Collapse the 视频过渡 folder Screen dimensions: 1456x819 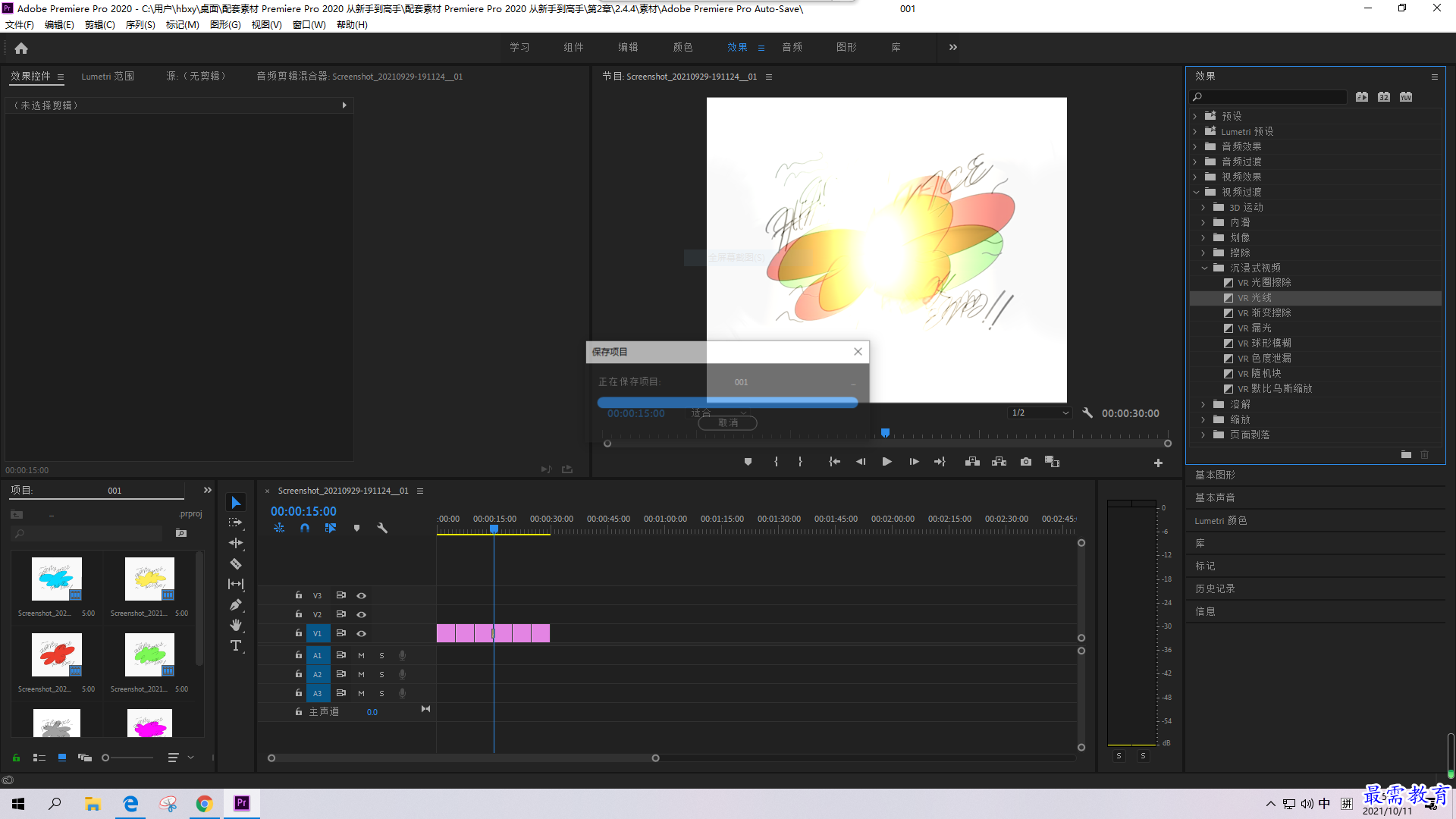click(1195, 192)
